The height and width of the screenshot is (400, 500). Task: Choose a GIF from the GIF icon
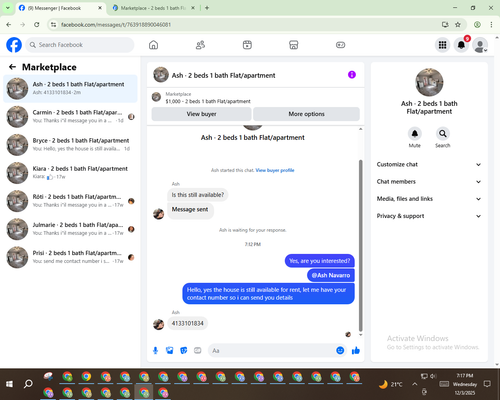[x=198, y=350]
